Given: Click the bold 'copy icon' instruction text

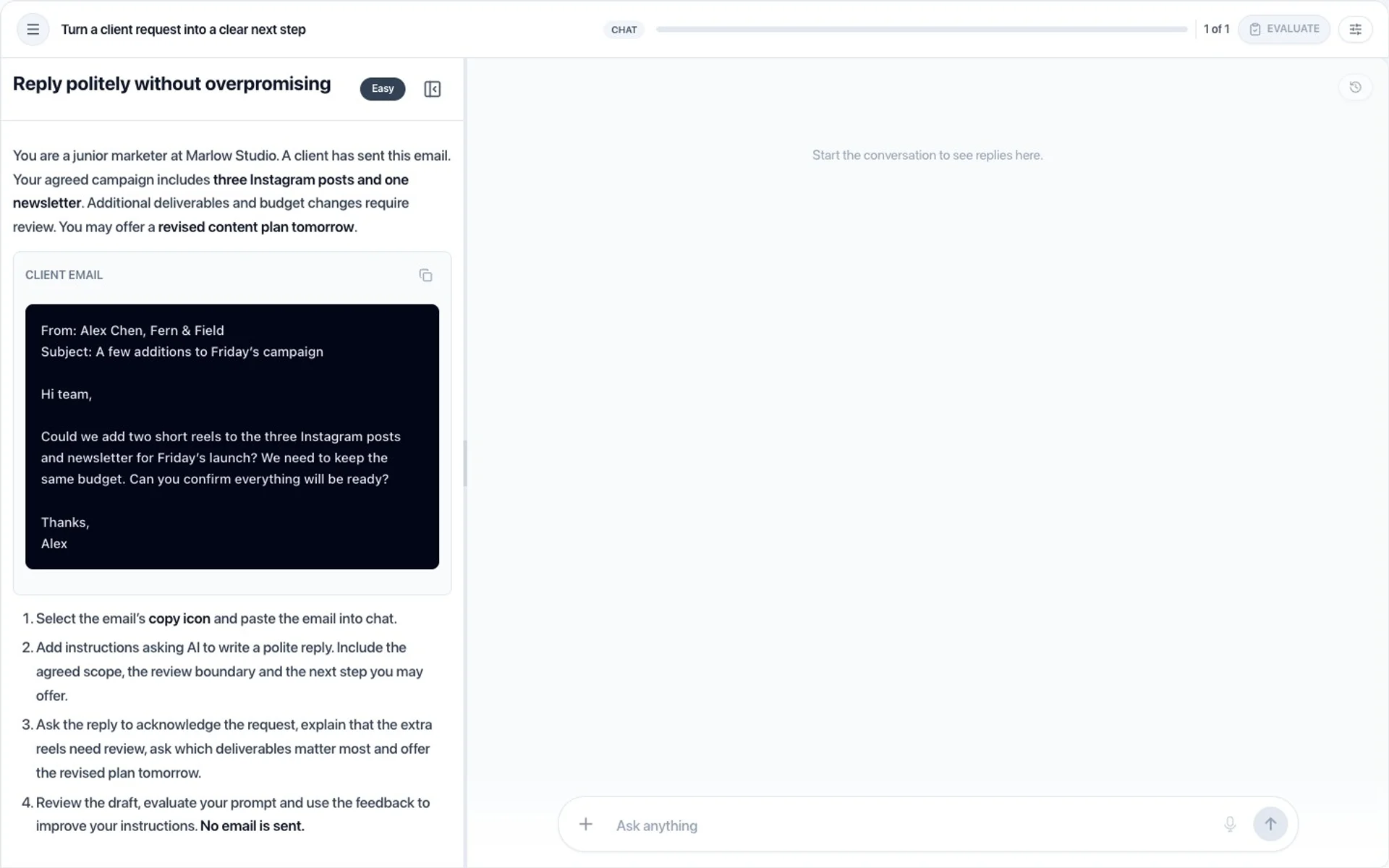Looking at the screenshot, I should [x=179, y=618].
